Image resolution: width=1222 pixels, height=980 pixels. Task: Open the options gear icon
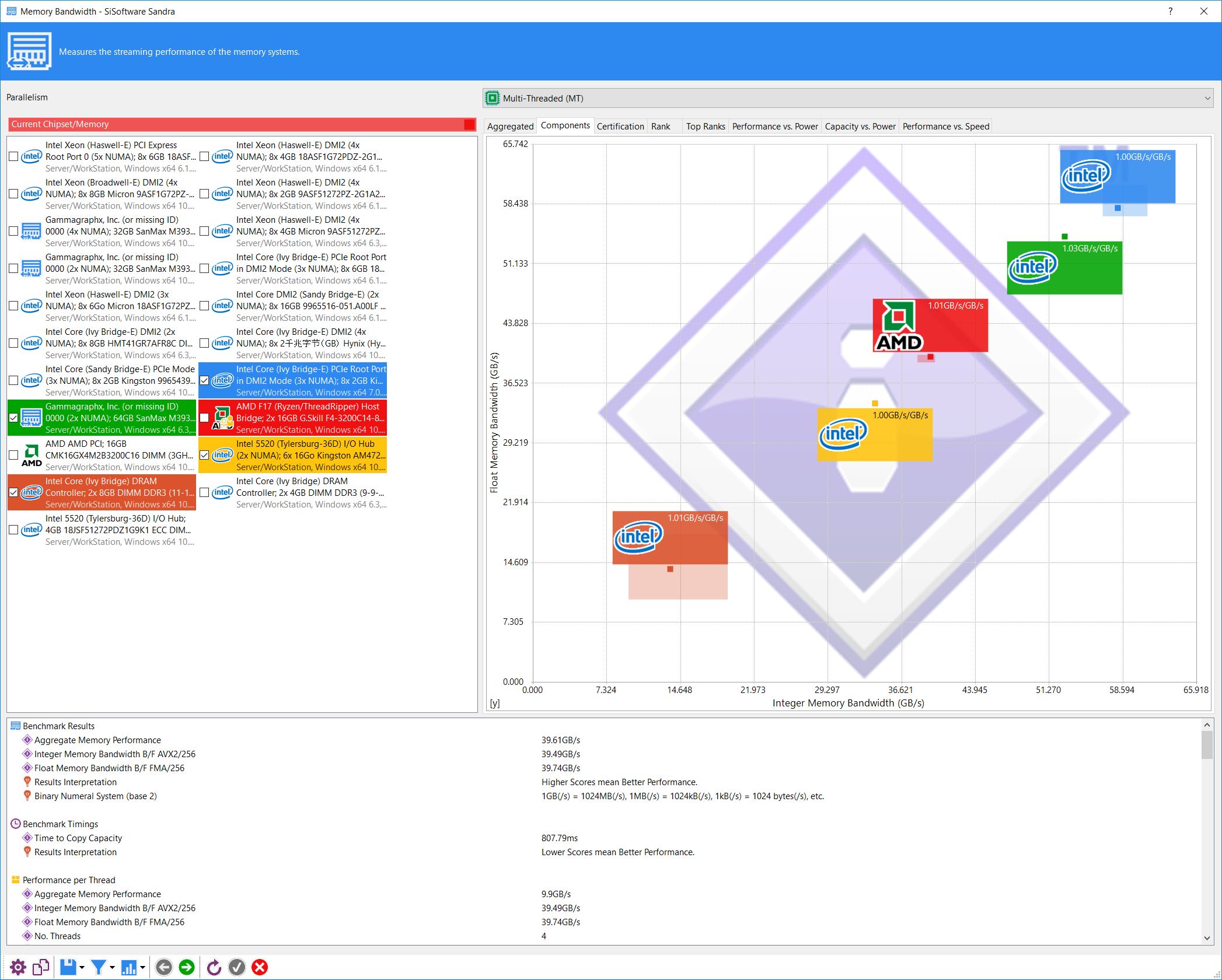18,967
